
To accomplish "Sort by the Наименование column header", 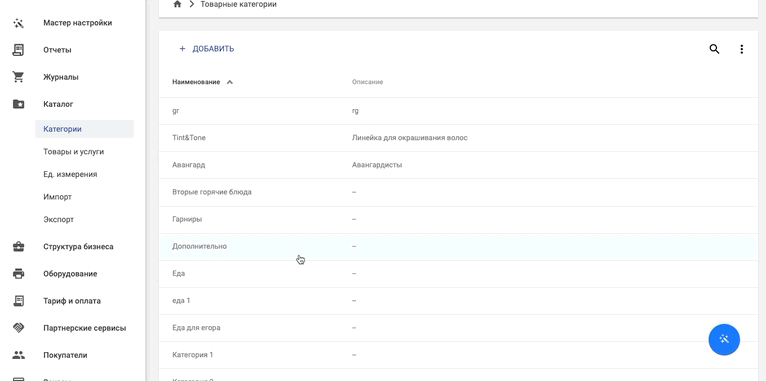I will click(196, 82).
